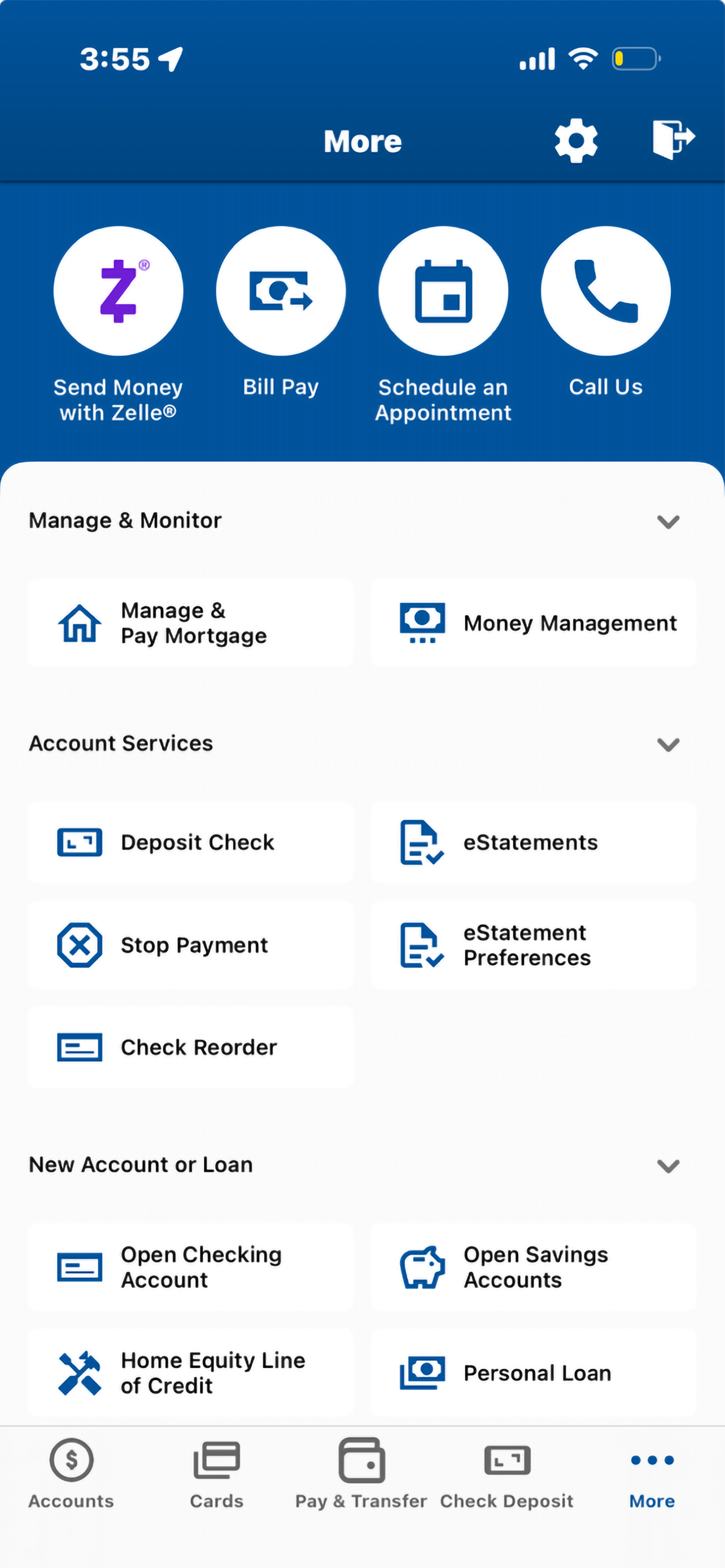
Task: Tap Schedule an Appointment label
Action: (443, 400)
